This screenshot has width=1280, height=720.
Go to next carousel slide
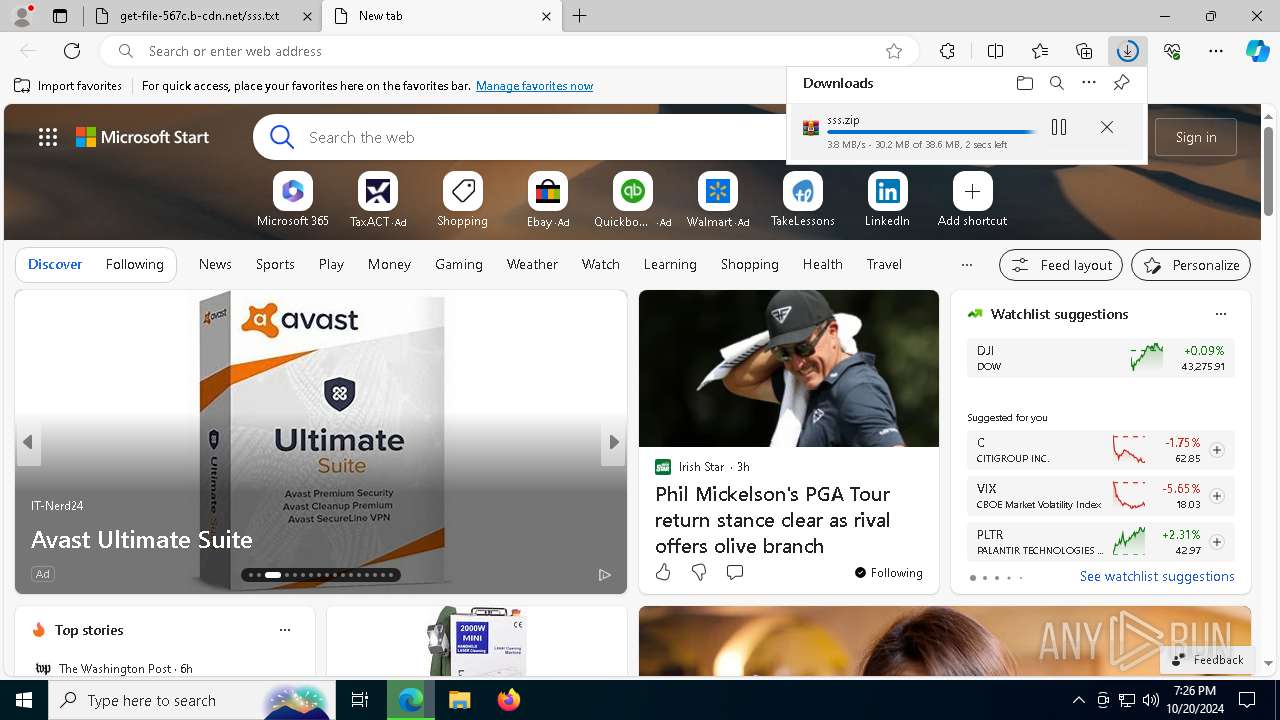[x=614, y=442]
